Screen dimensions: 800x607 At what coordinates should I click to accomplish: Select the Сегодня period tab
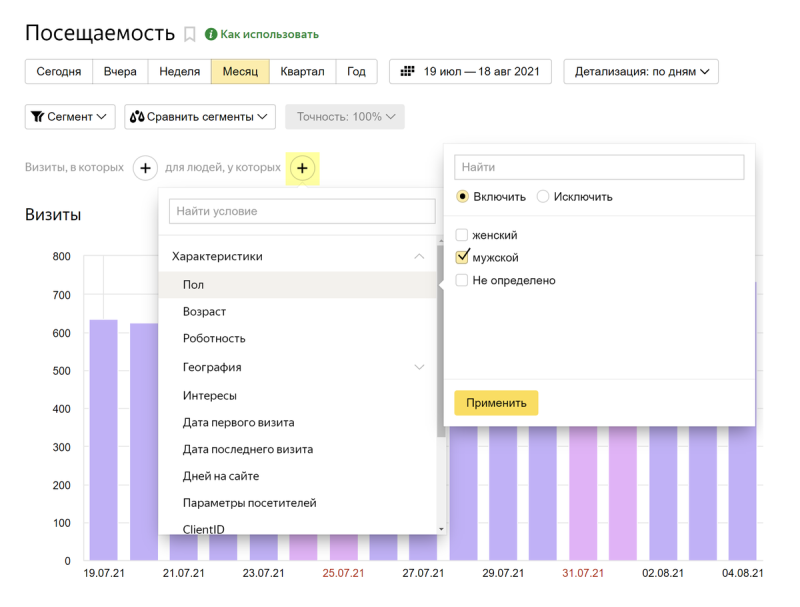click(59, 71)
